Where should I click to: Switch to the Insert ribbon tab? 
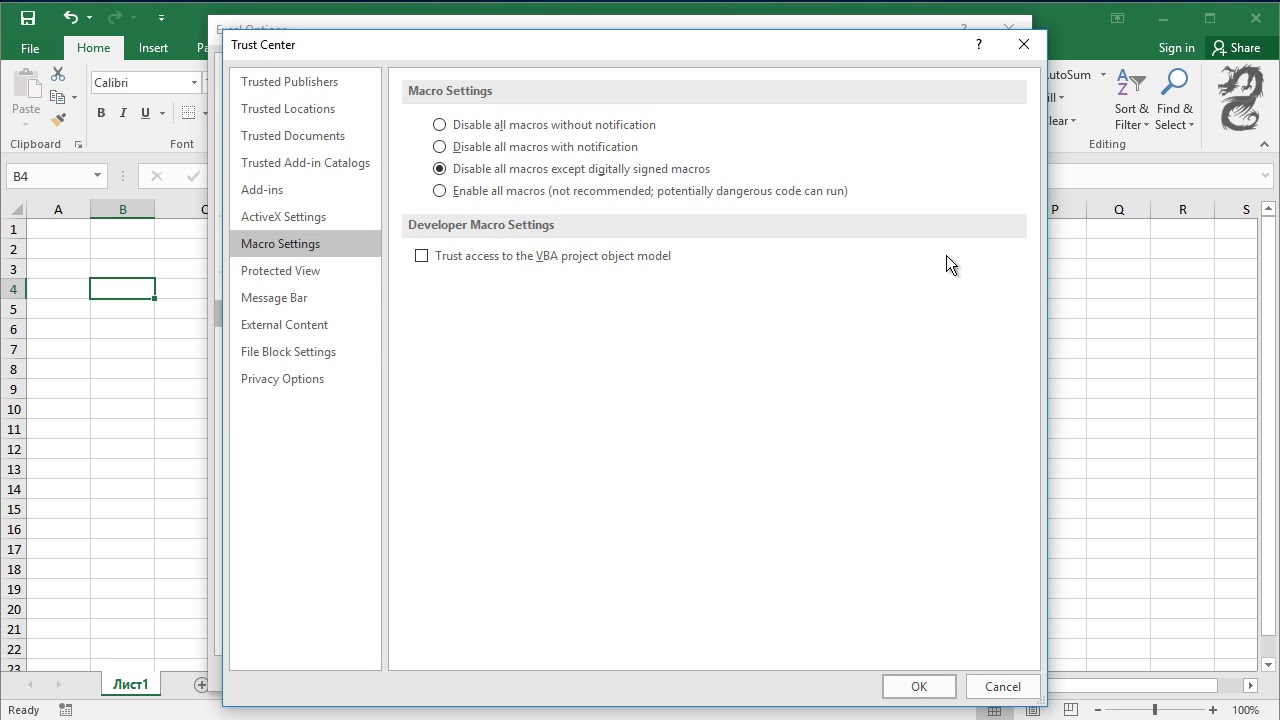(153, 48)
